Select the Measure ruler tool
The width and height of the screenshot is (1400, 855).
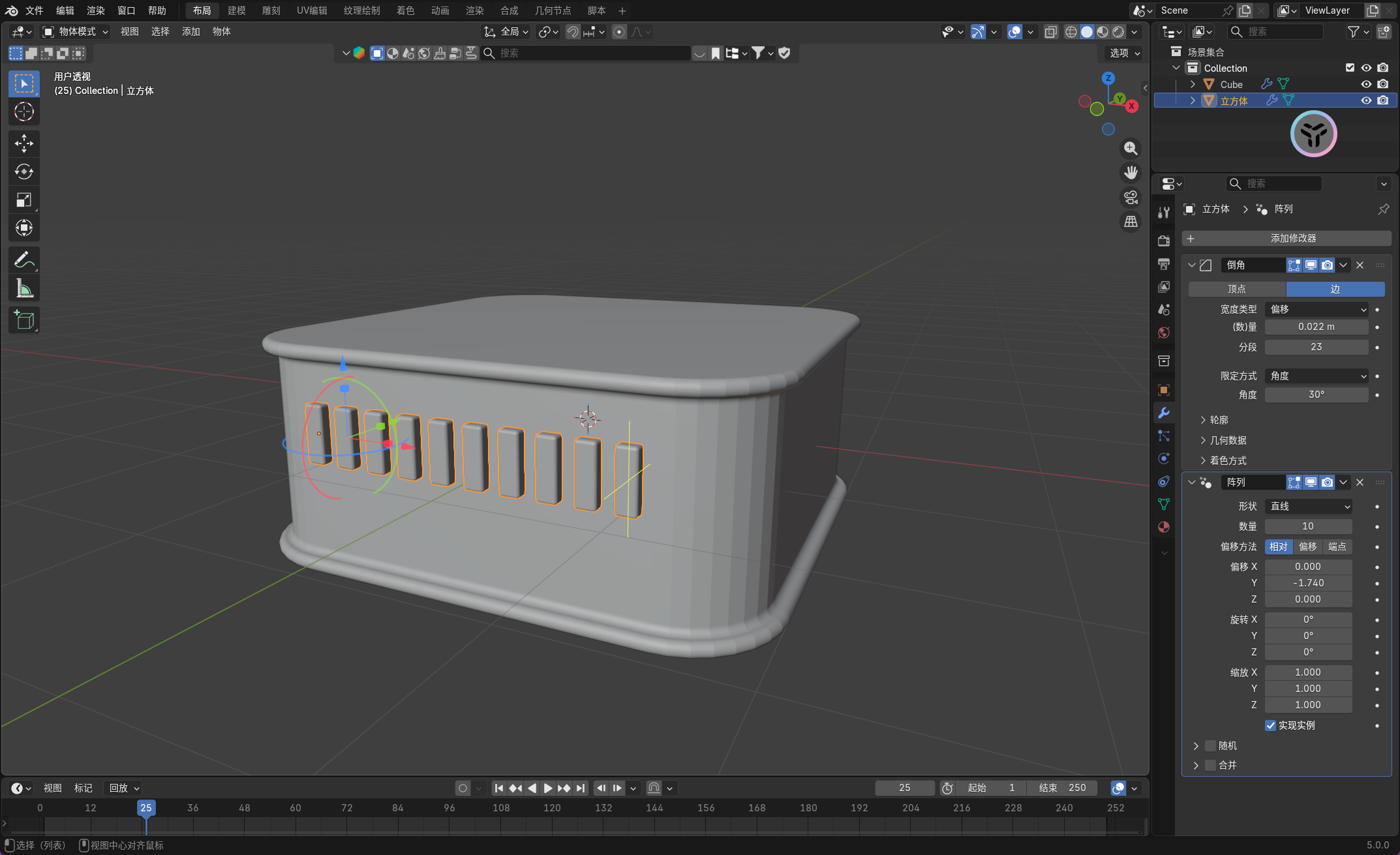24,288
